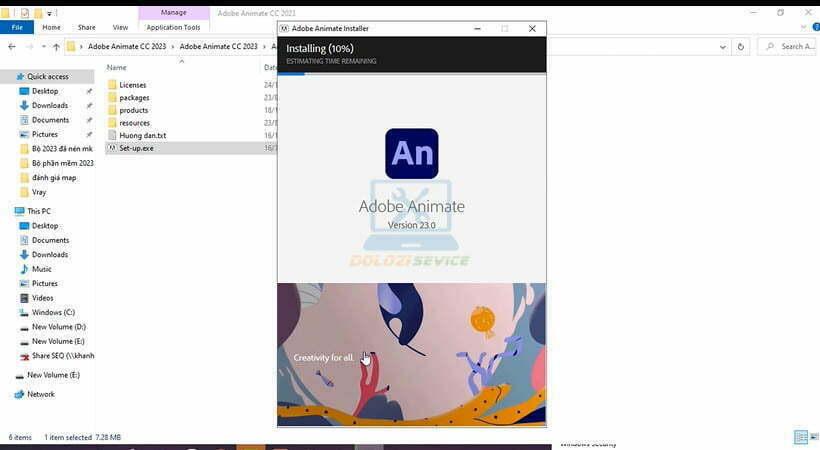Select the Licenses folder
Screen dimensions: 820x450
click(x=132, y=85)
